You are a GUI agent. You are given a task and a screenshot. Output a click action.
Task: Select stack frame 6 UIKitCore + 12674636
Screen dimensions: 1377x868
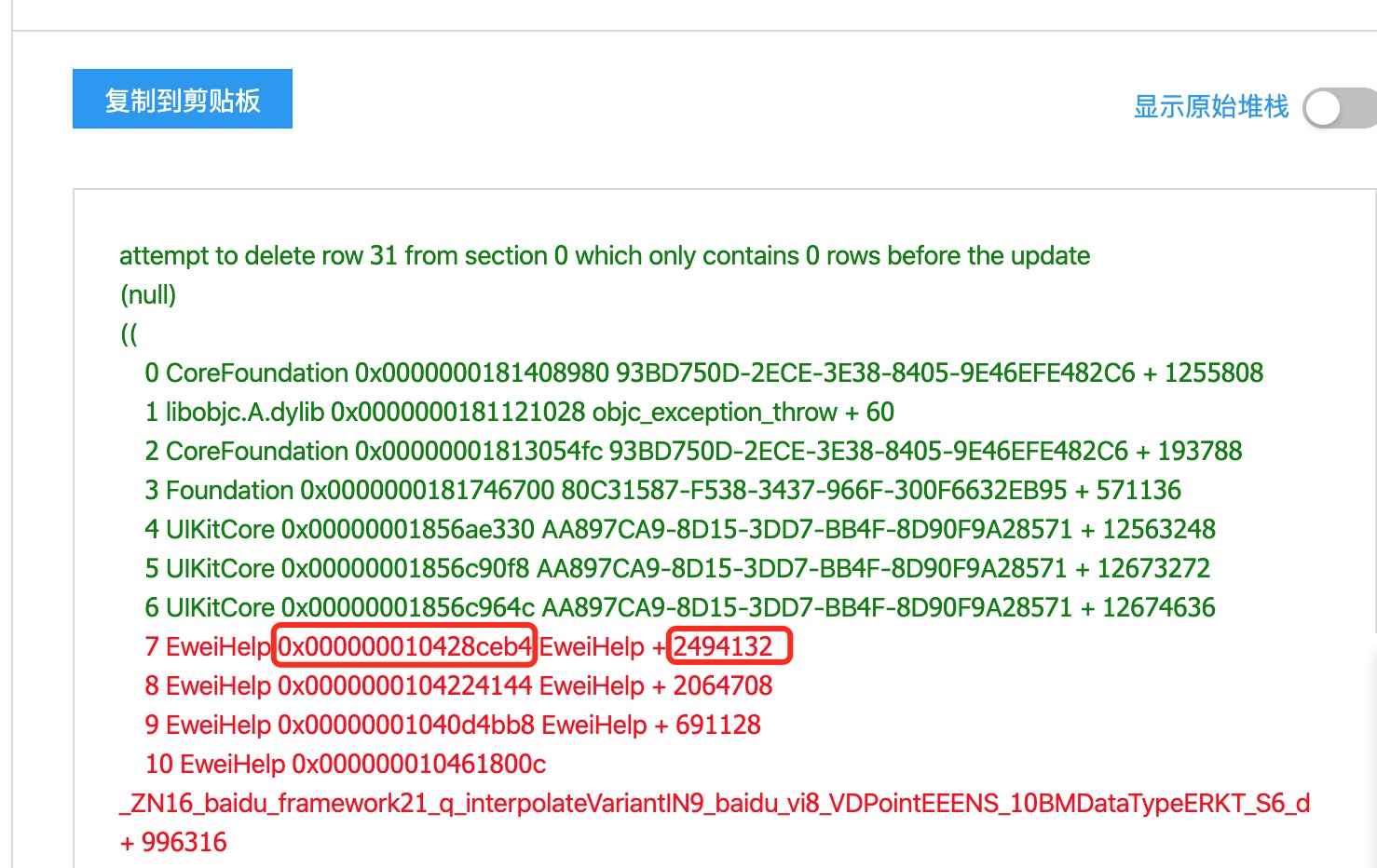680,608
